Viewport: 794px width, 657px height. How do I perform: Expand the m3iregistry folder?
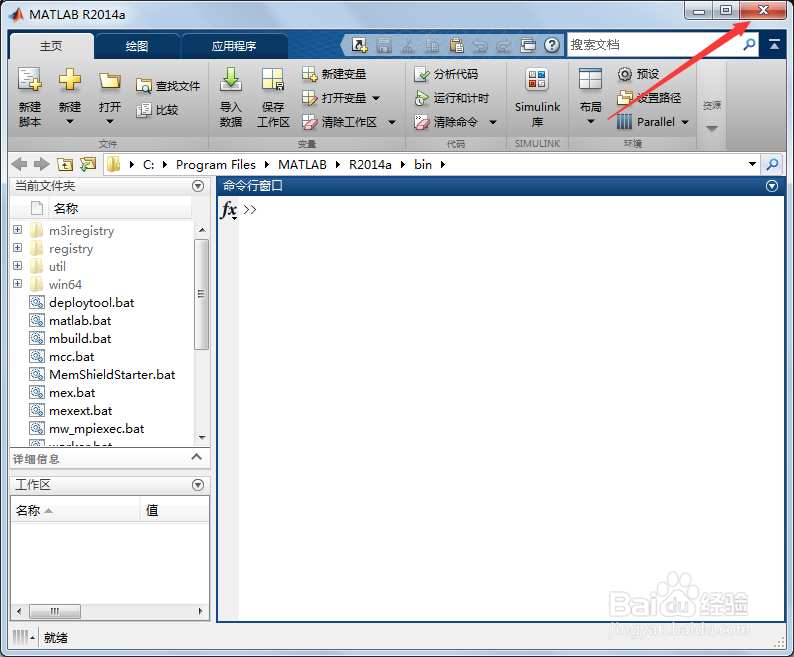coord(18,229)
